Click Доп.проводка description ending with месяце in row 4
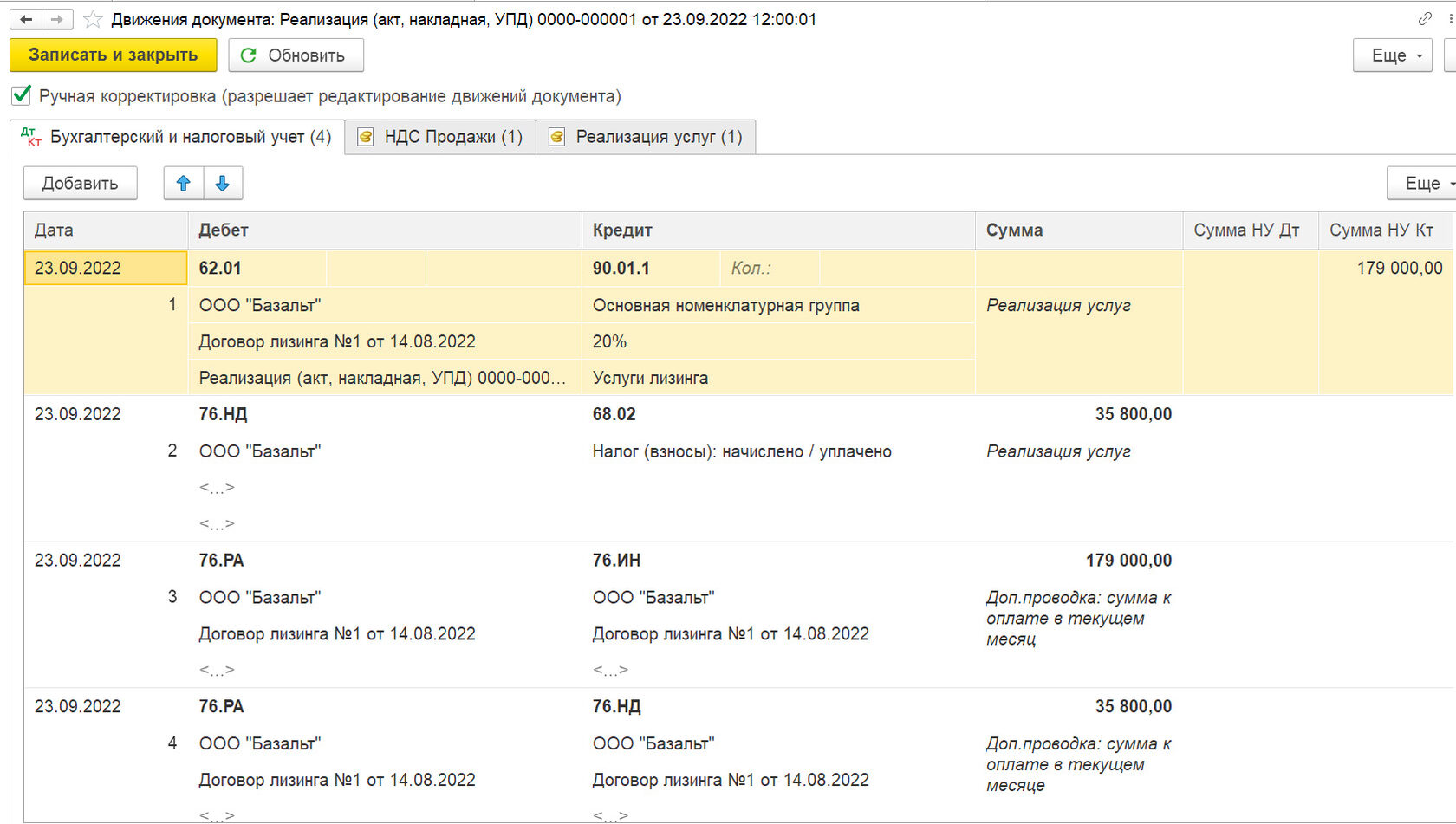 tap(1078, 764)
